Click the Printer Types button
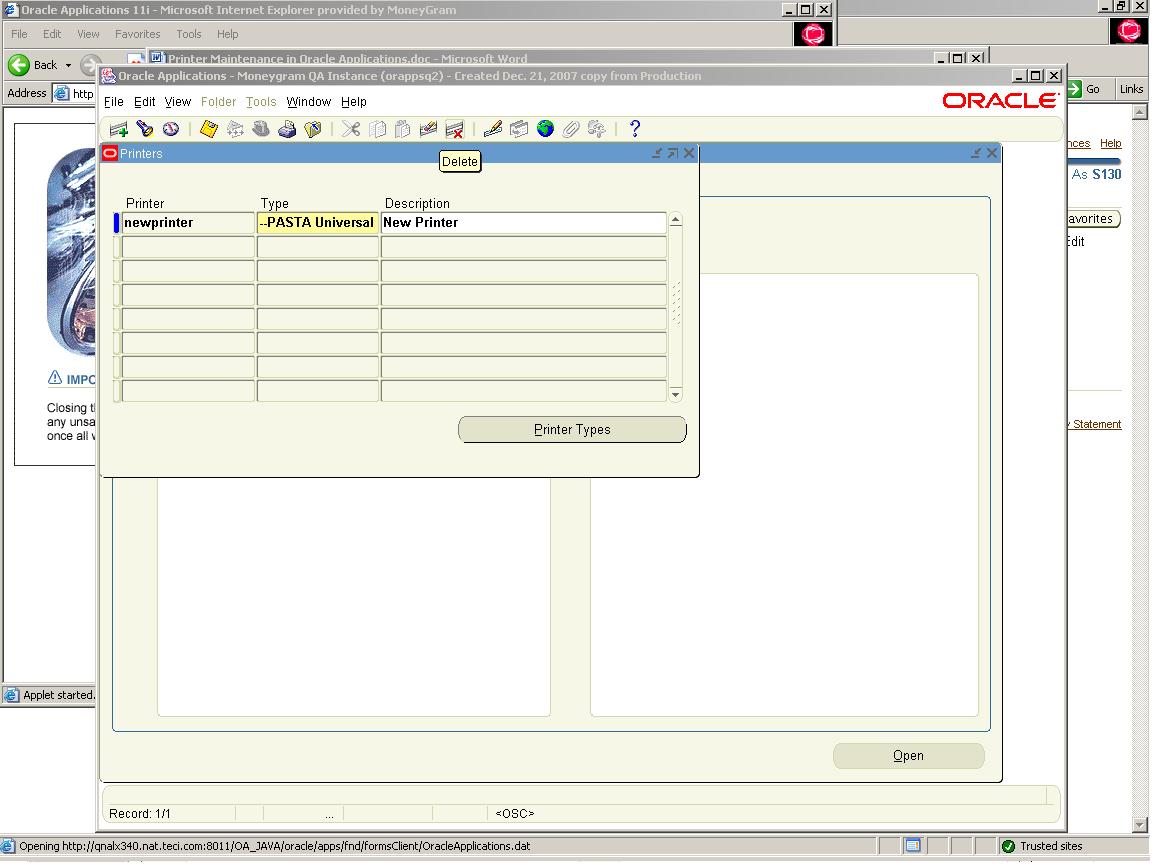This screenshot has height=864, width=1152. click(572, 429)
